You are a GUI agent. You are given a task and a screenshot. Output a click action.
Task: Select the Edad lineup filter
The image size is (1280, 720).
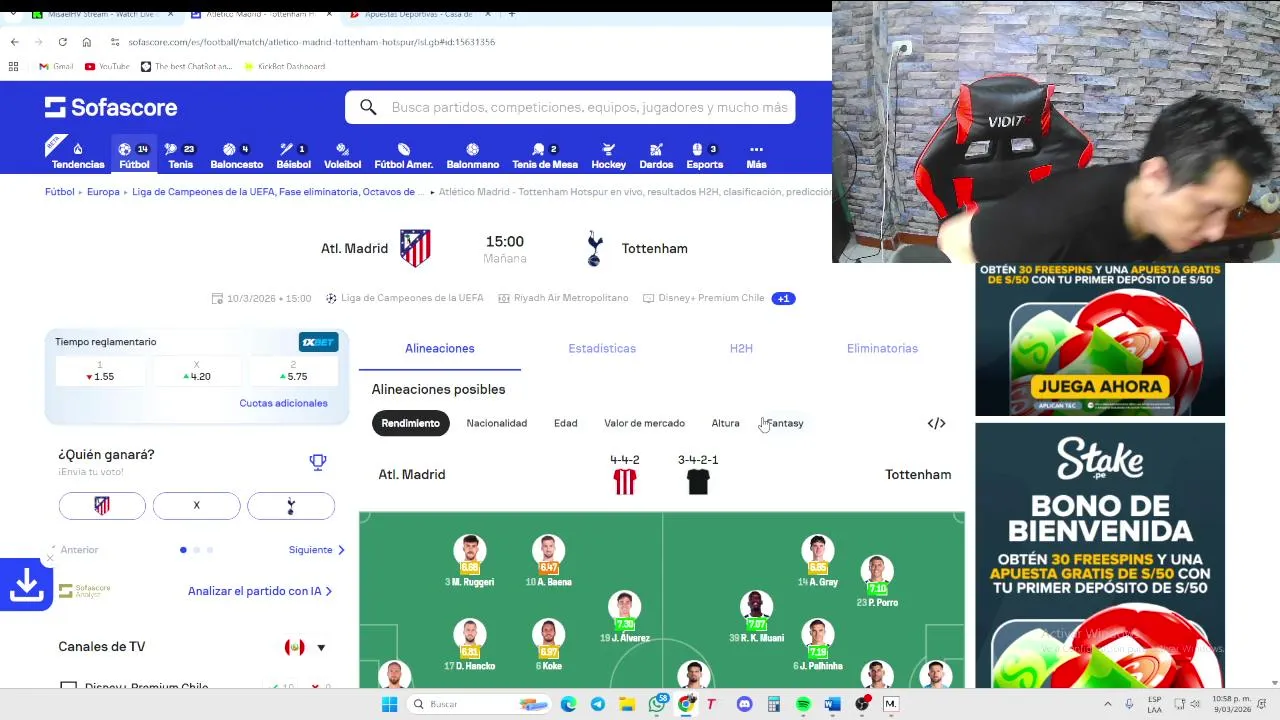point(565,423)
